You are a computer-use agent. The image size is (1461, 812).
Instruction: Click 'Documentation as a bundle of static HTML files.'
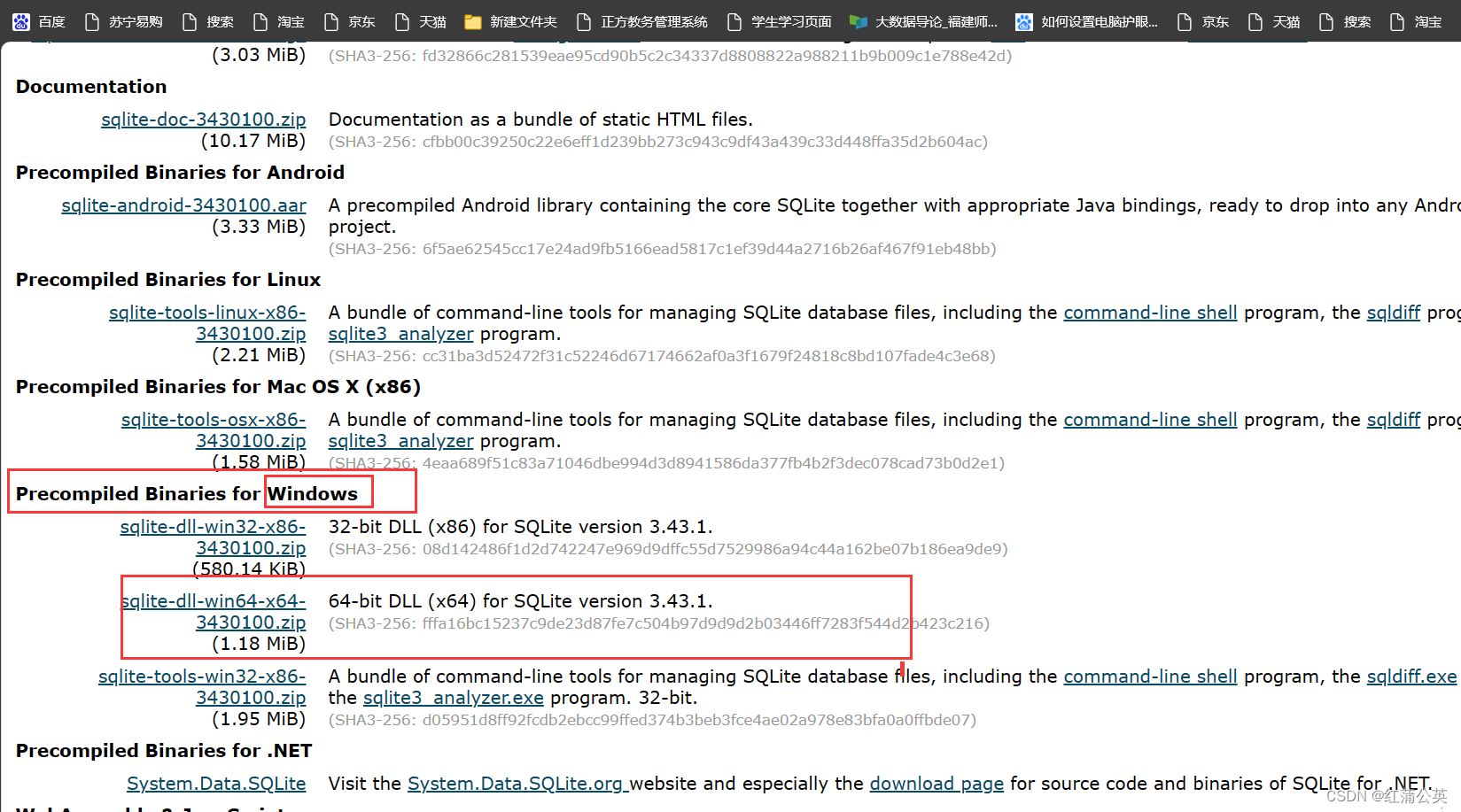pos(540,120)
